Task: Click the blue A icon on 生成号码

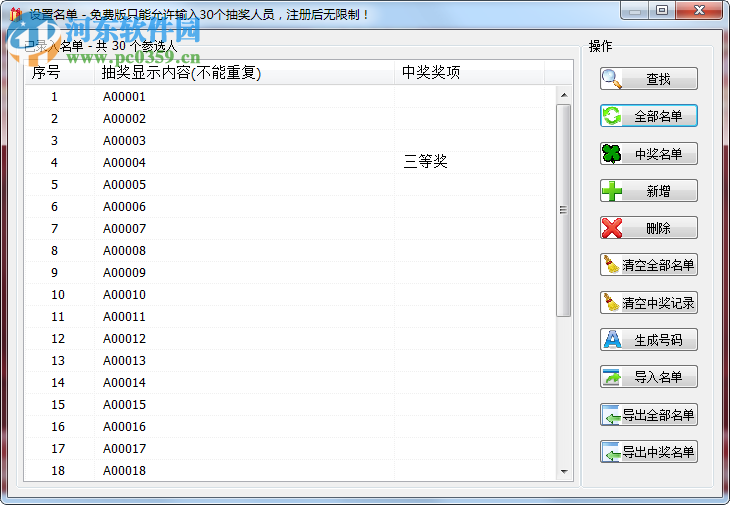Action: [x=612, y=340]
